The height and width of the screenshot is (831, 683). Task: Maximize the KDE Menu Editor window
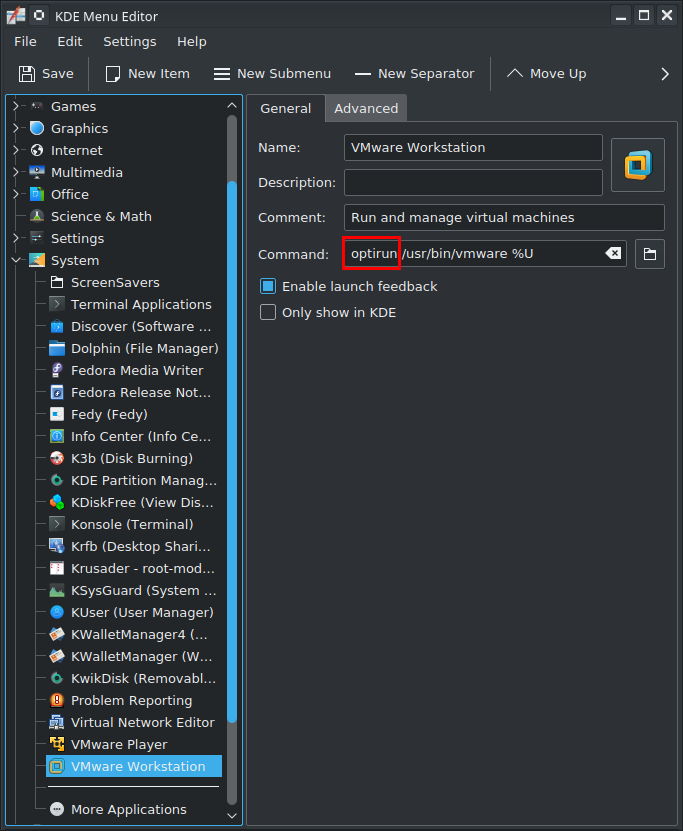644,15
